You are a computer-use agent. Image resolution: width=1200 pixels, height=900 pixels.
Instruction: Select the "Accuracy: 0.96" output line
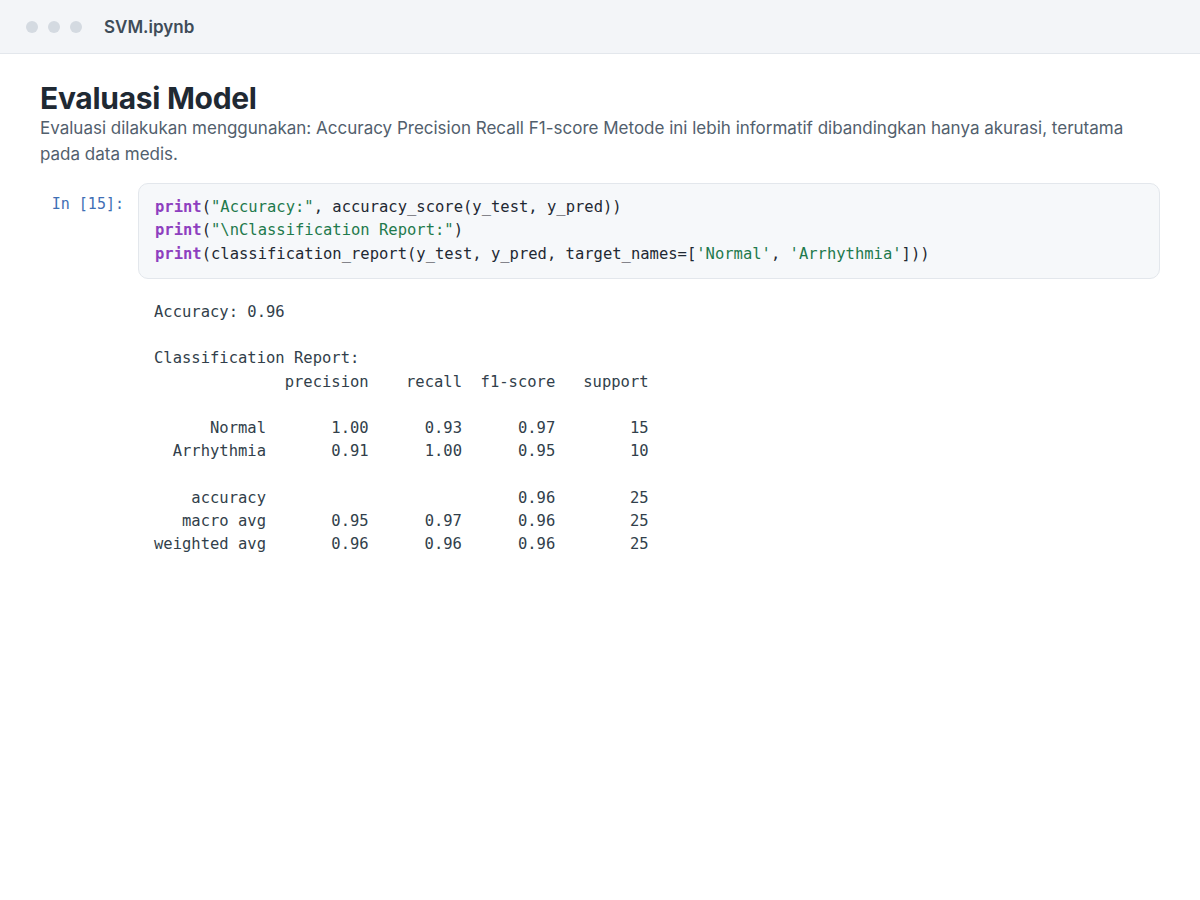click(219, 312)
